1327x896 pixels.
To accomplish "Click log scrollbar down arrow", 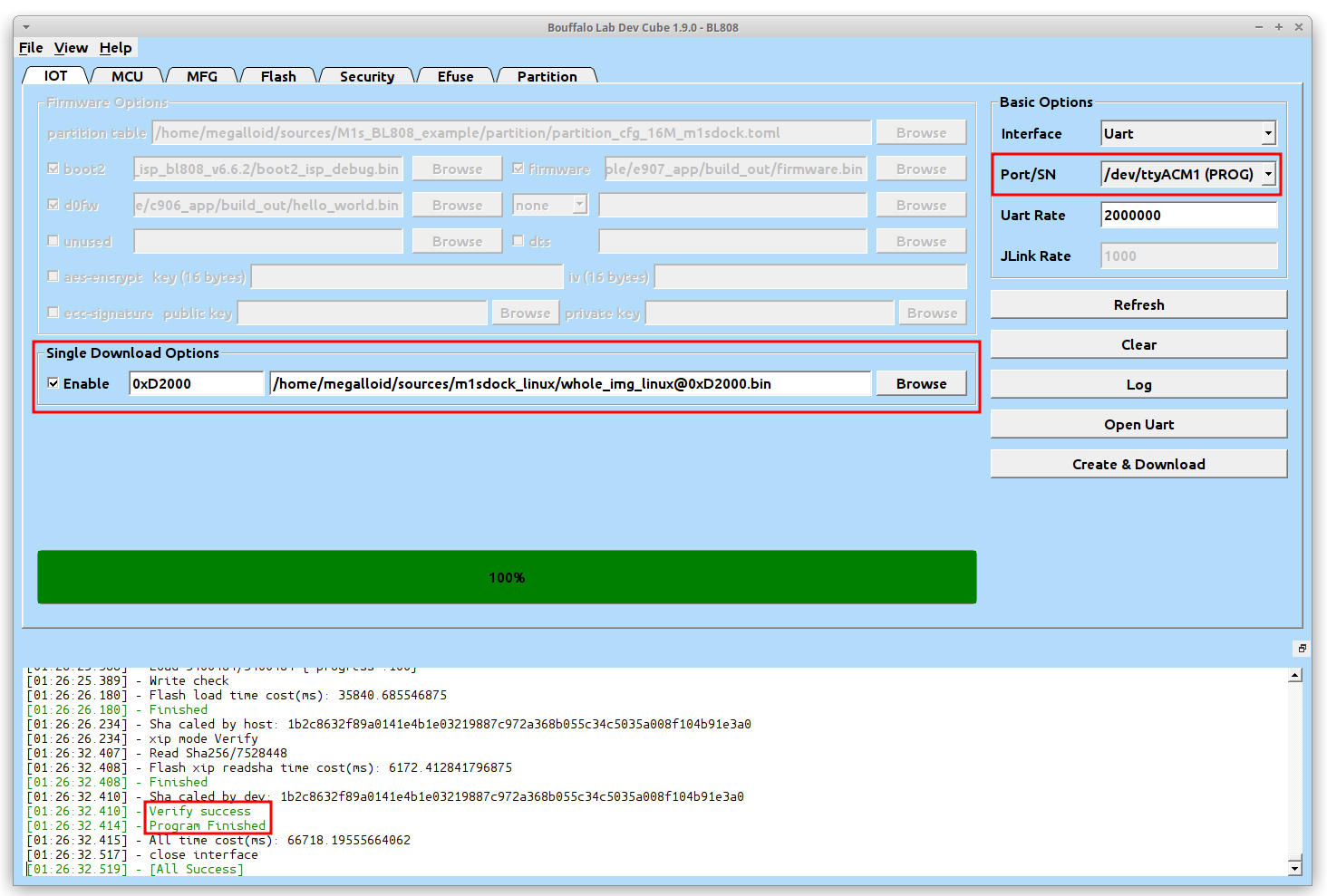I will point(1295,868).
